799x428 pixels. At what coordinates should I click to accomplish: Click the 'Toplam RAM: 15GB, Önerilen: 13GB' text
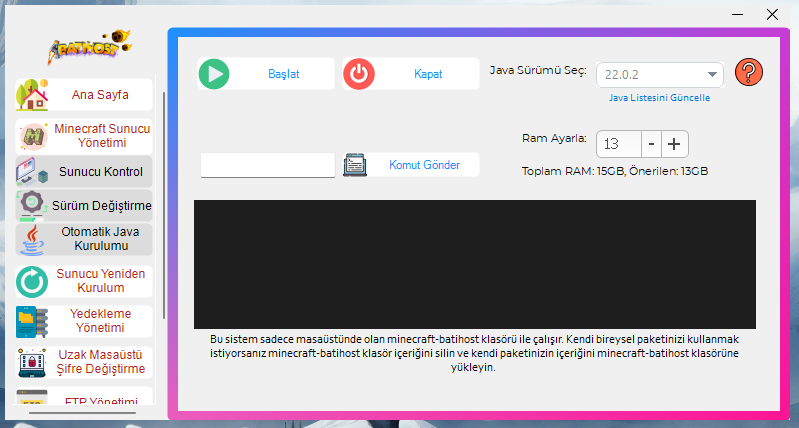615,171
